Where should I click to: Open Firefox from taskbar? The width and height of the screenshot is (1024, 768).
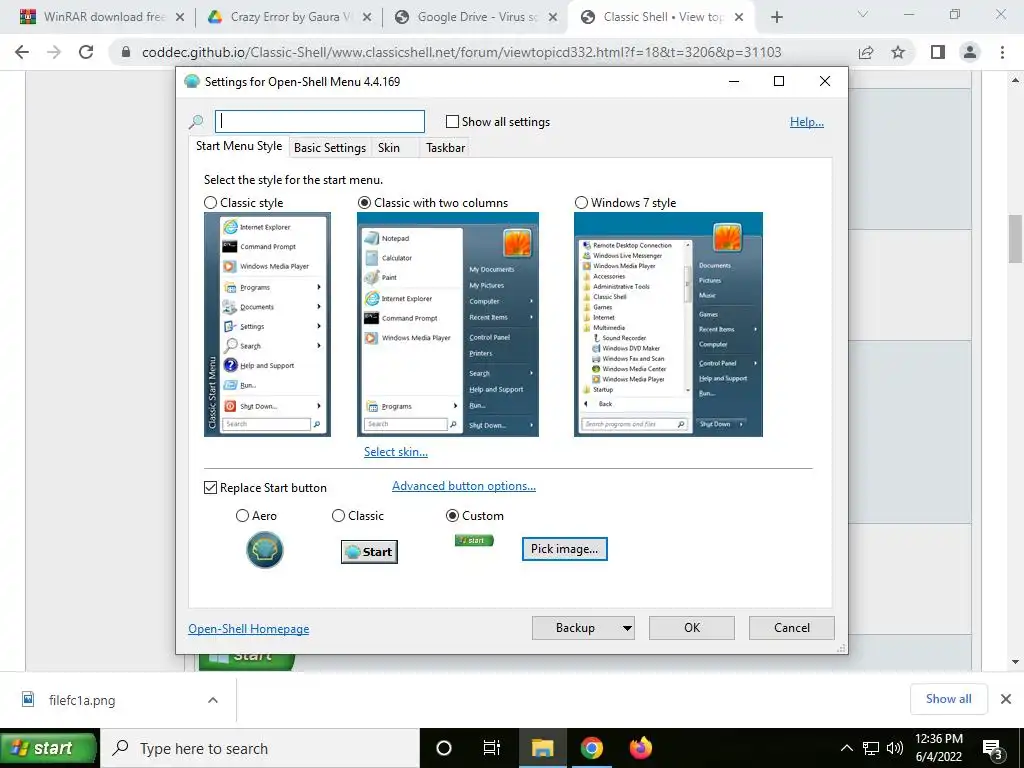(641, 748)
